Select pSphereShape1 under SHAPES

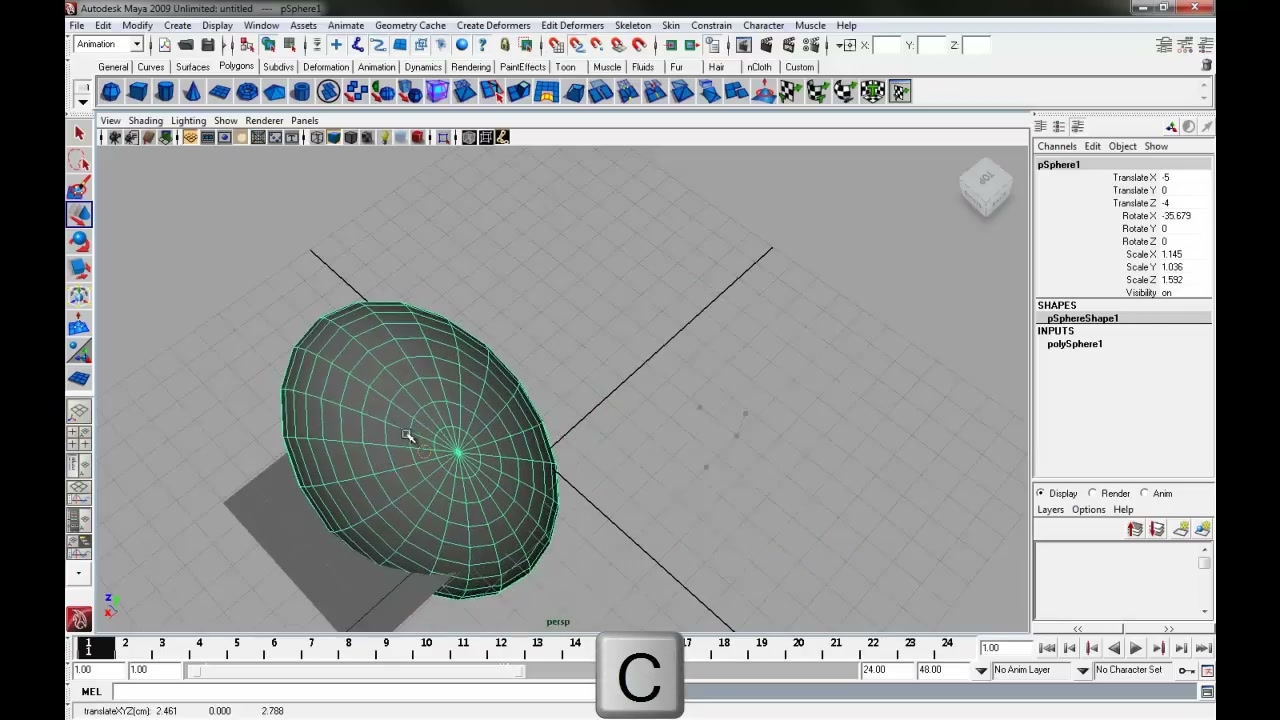(x=1083, y=318)
